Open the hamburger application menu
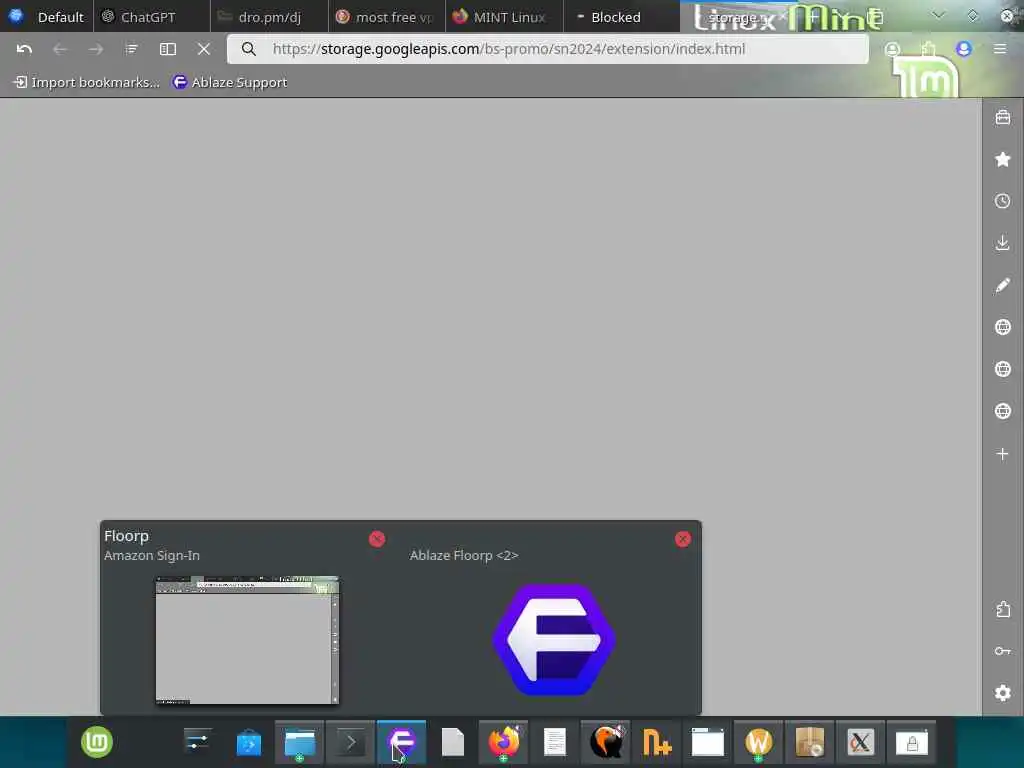 [999, 49]
